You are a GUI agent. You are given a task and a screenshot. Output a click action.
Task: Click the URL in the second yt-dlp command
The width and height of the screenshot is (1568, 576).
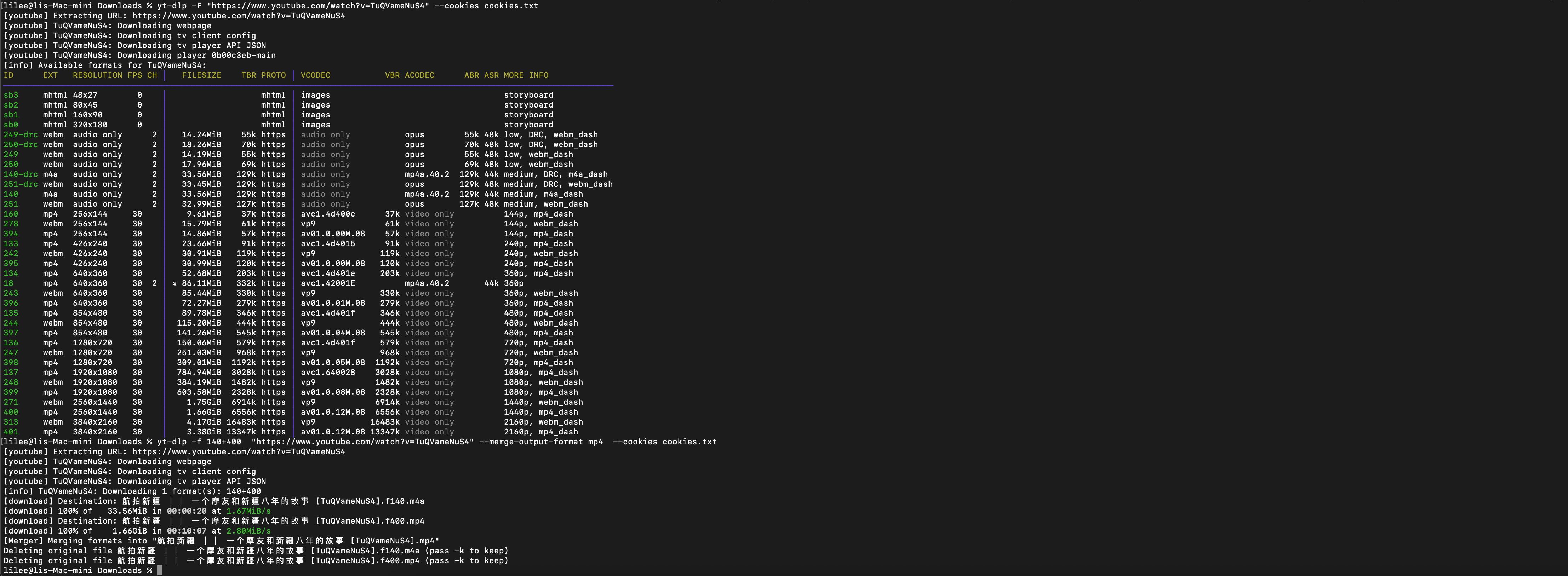tap(362, 442)
